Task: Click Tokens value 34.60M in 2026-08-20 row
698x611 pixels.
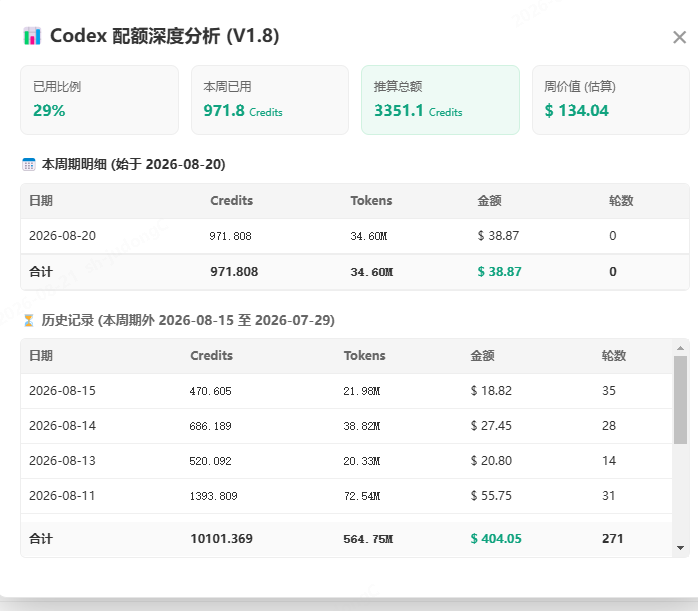Action: [369, 236]
